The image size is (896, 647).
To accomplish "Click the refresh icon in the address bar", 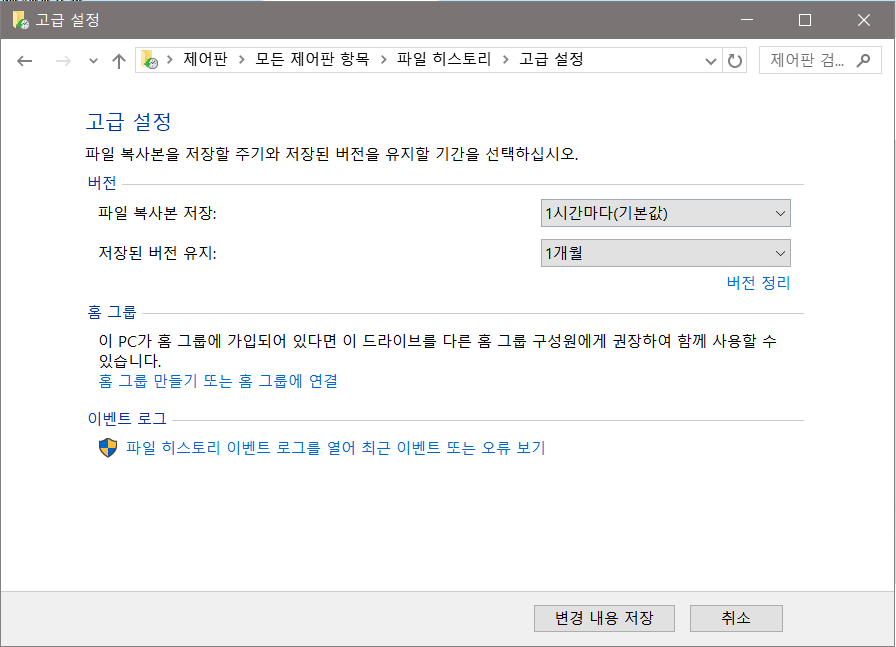I will (x=735, y=60).
